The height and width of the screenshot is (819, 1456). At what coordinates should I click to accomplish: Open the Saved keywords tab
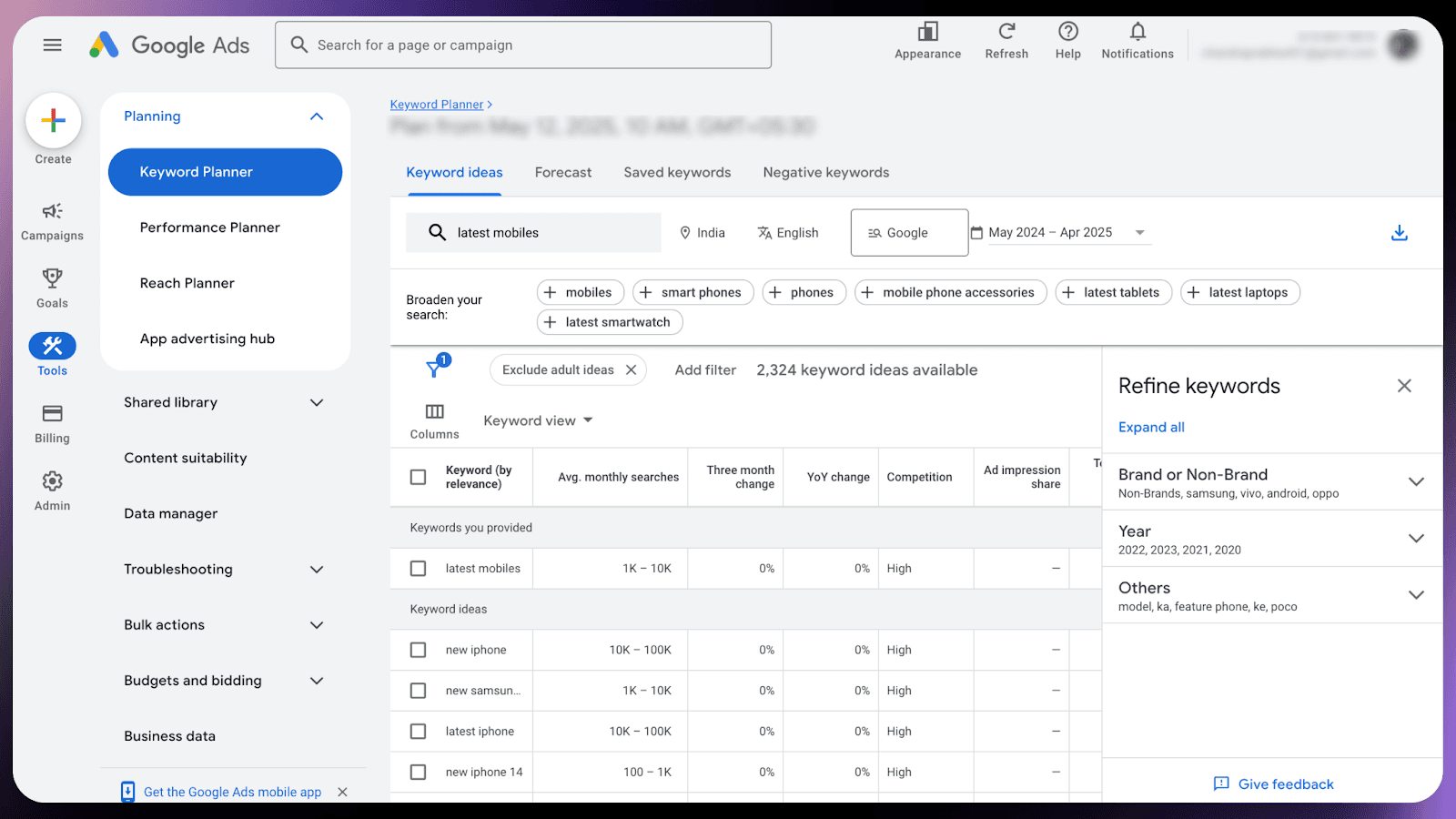click(677, 173)
